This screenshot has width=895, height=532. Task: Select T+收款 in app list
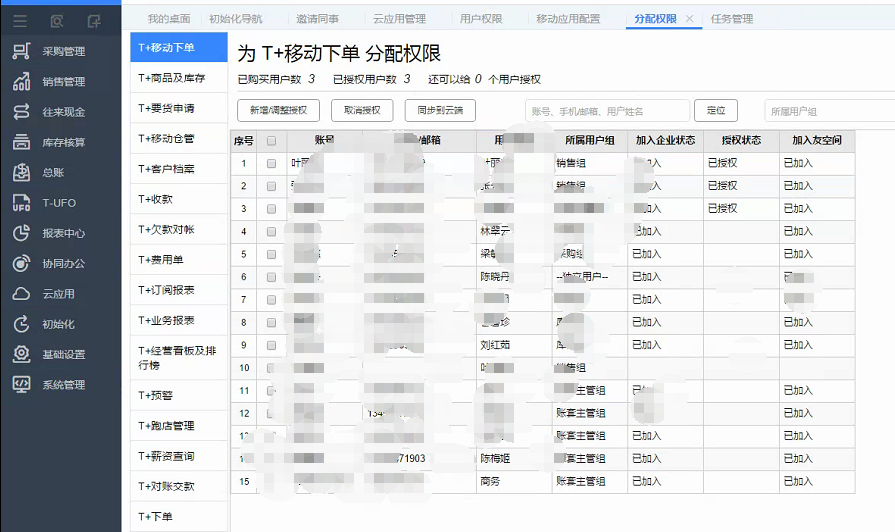pyautogui.click(x=179, y=199)
